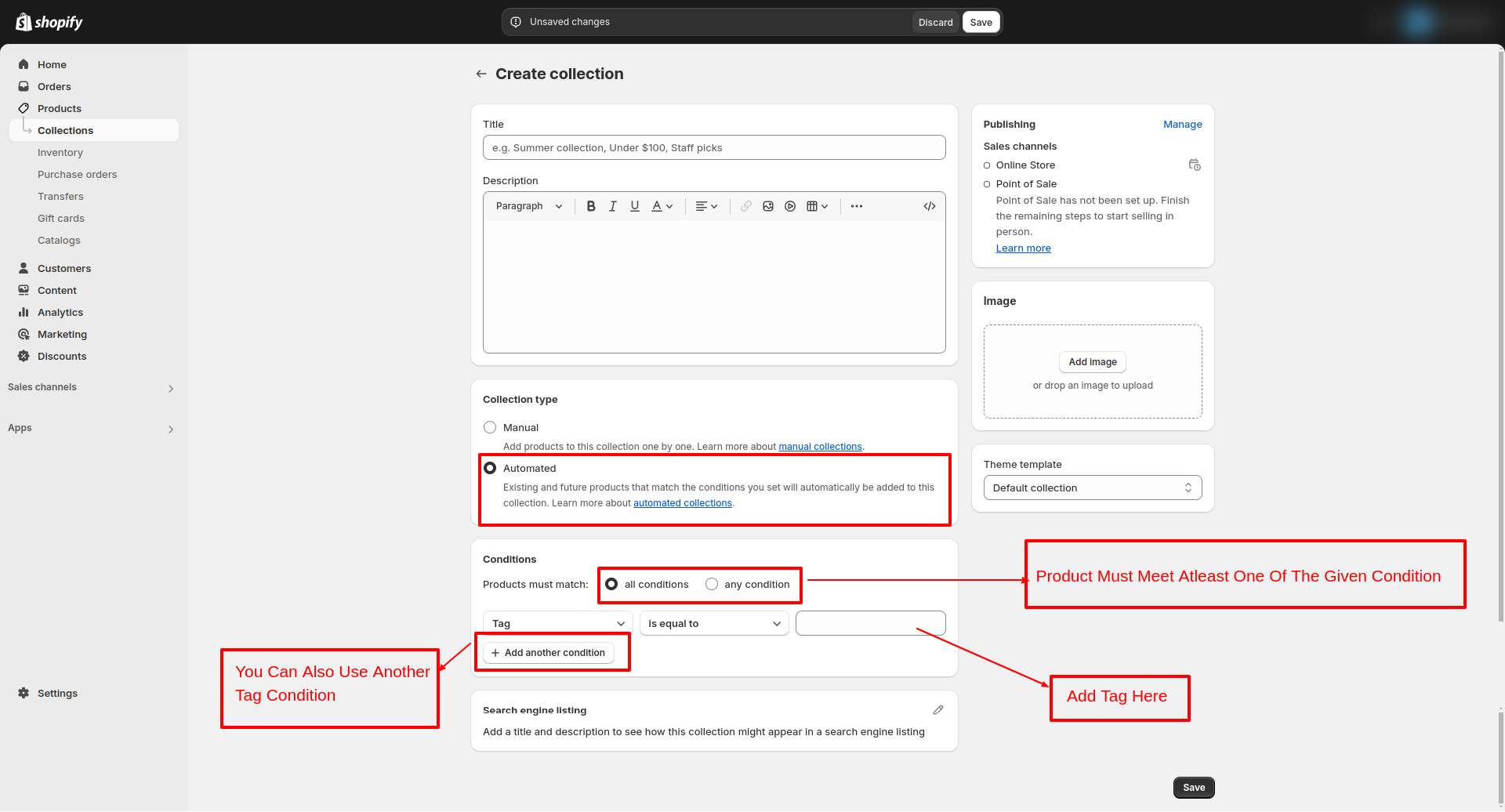
Task: Switch editor to HTML code view
Action: (x=930, y=206)
